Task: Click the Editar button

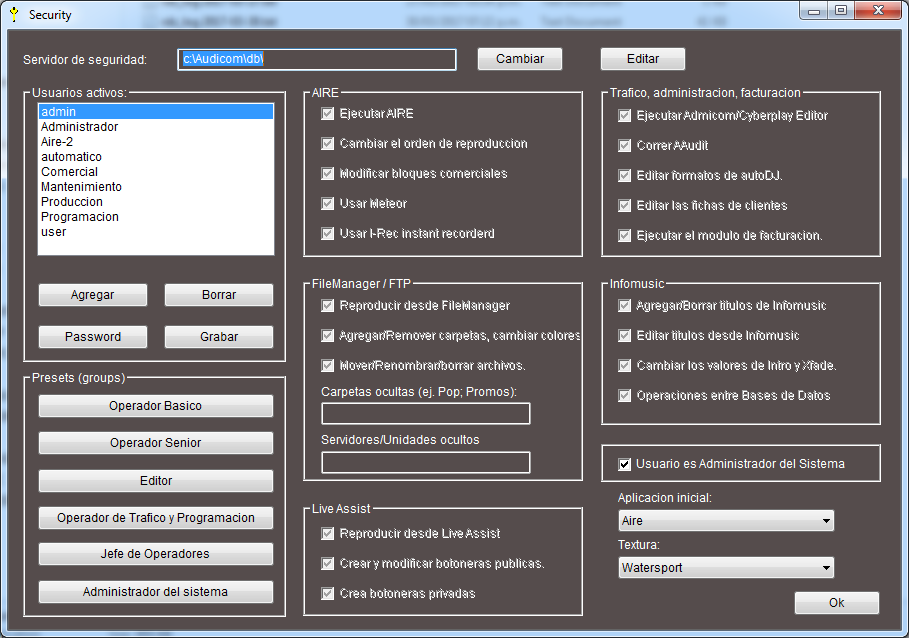Action: [642, 59]
